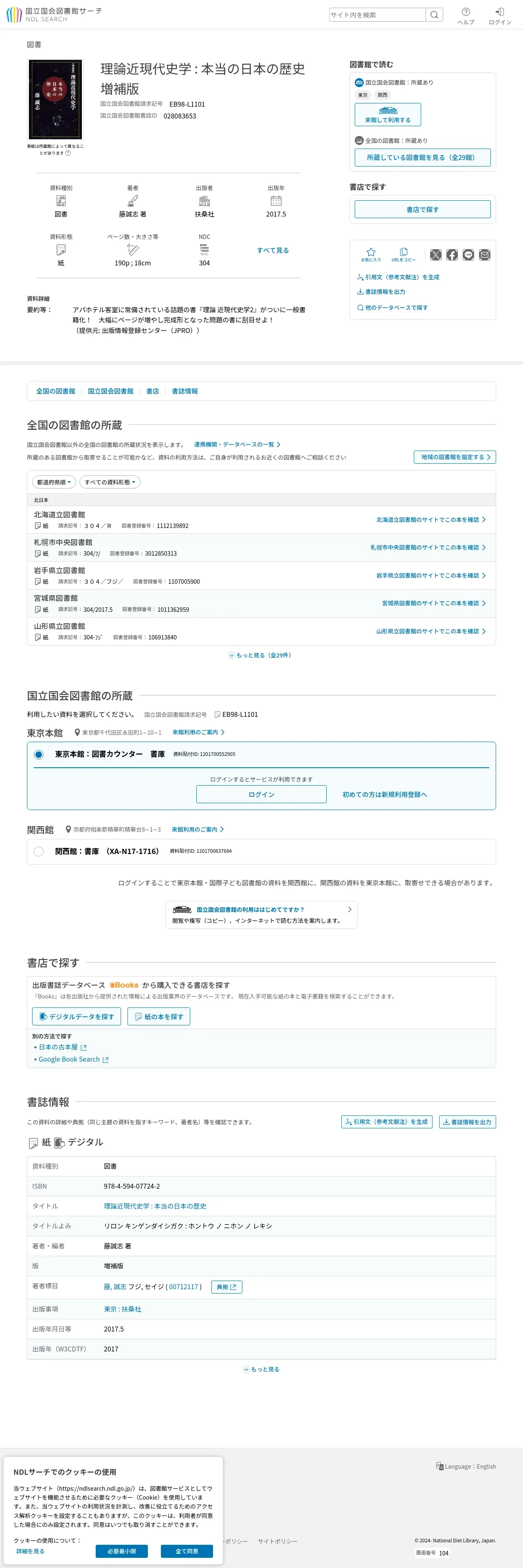523x1568 pixels.
Task: Select 関西館：書庫 radio button
Action: tap(39, 852)
